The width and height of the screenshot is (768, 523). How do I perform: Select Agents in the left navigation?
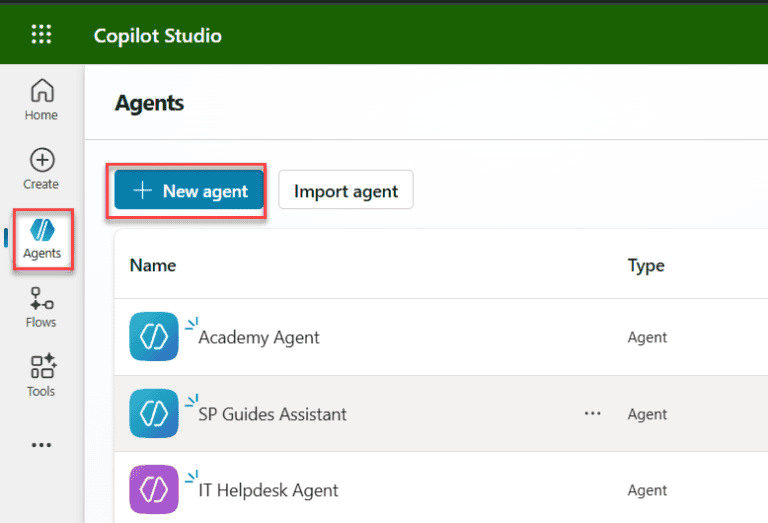pos(42,239)
